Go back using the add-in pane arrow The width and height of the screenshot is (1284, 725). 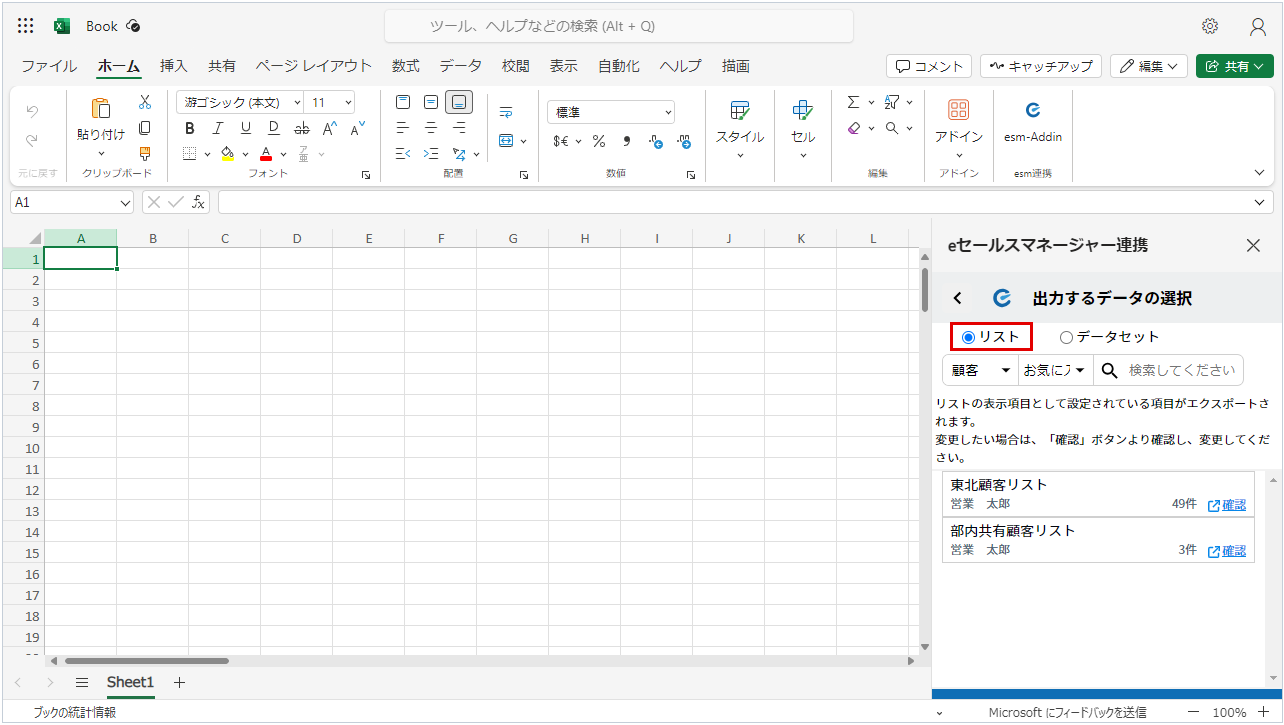tap(957, 298)
